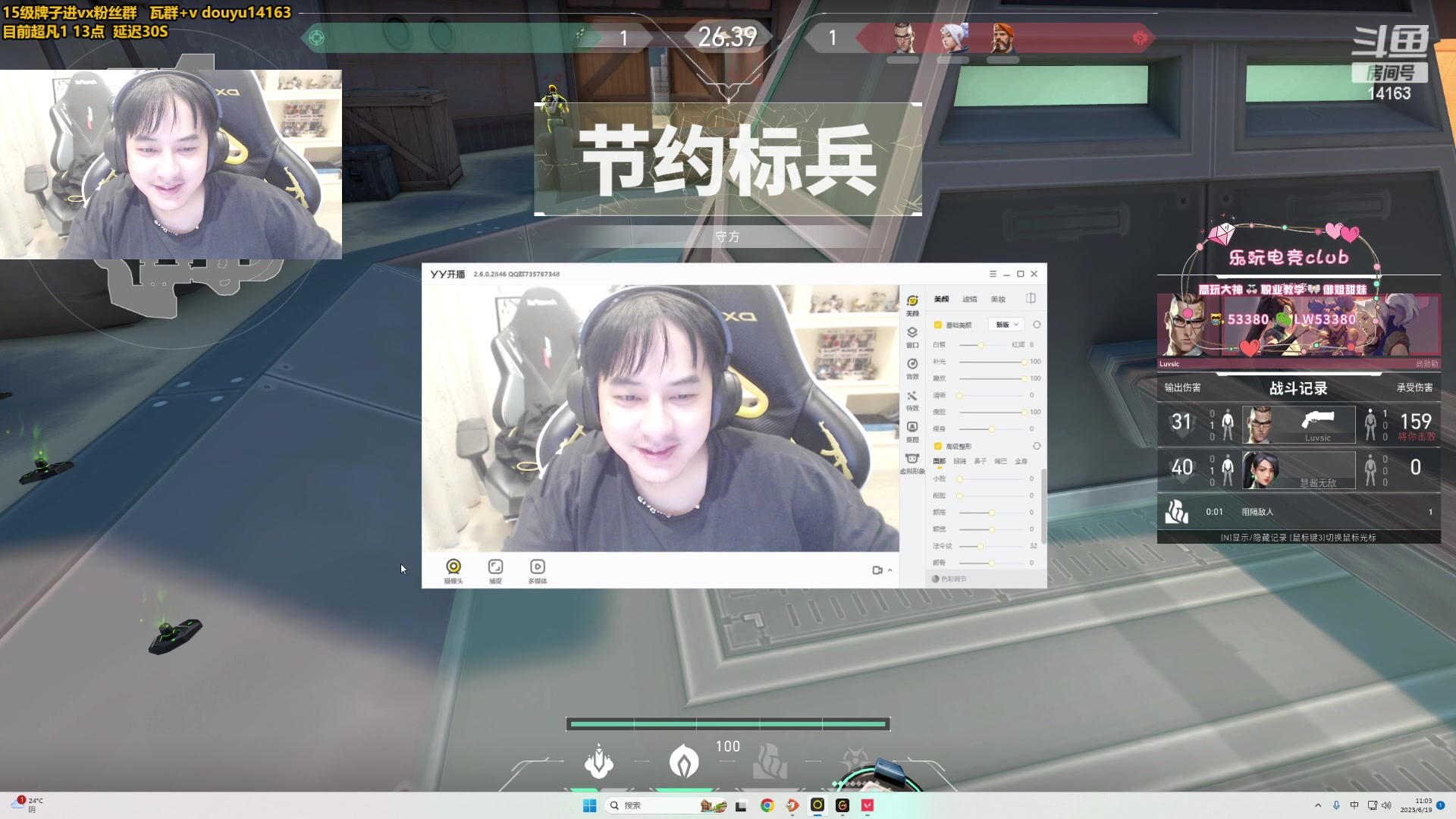This screenshot has width=1456, height=819.
Task: Open the Windows Start menu
Action: pos(589,805)
